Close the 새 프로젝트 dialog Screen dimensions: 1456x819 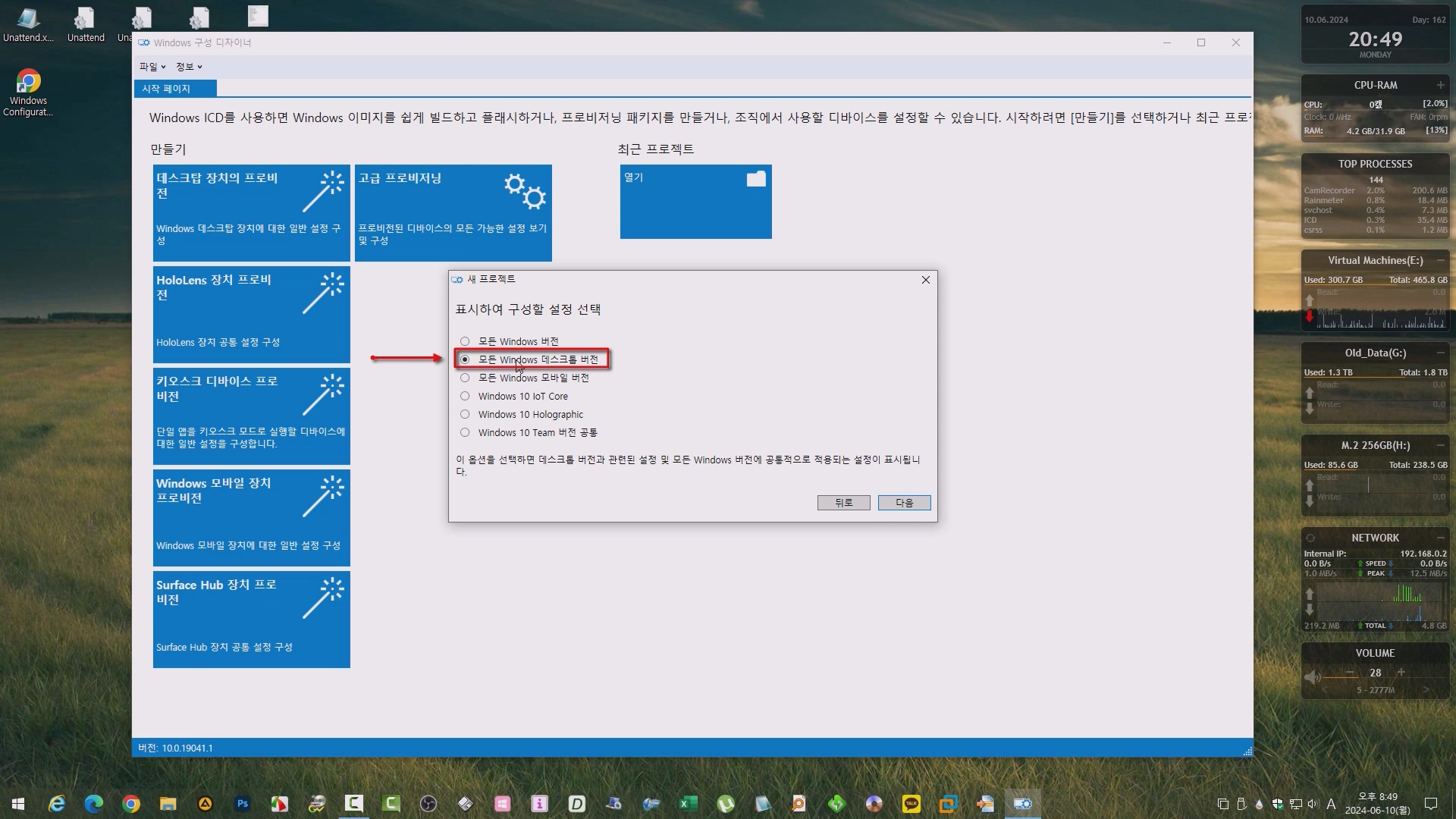[x=925, y=280]
